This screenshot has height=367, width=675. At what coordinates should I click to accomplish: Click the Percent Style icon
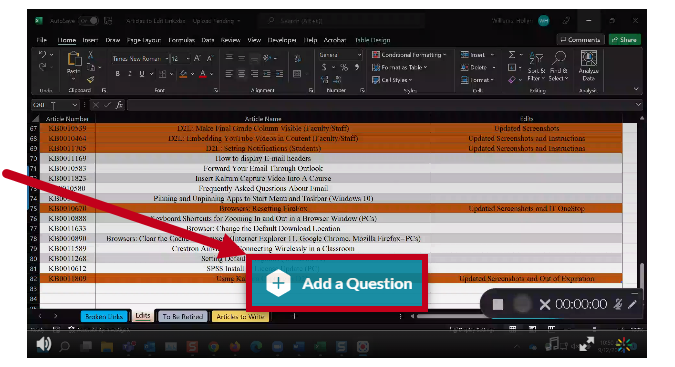[344, 67]
